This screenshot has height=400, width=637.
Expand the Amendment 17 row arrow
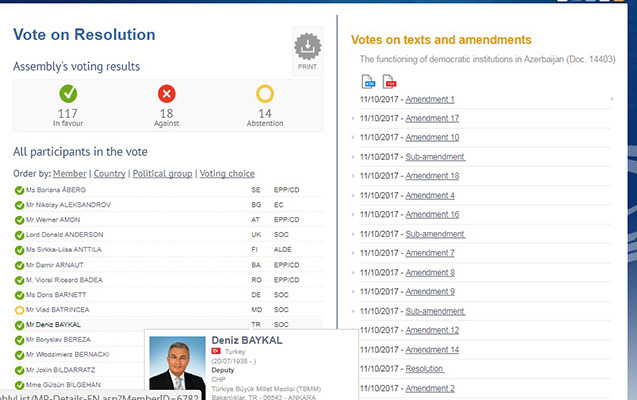pos(354,119)
